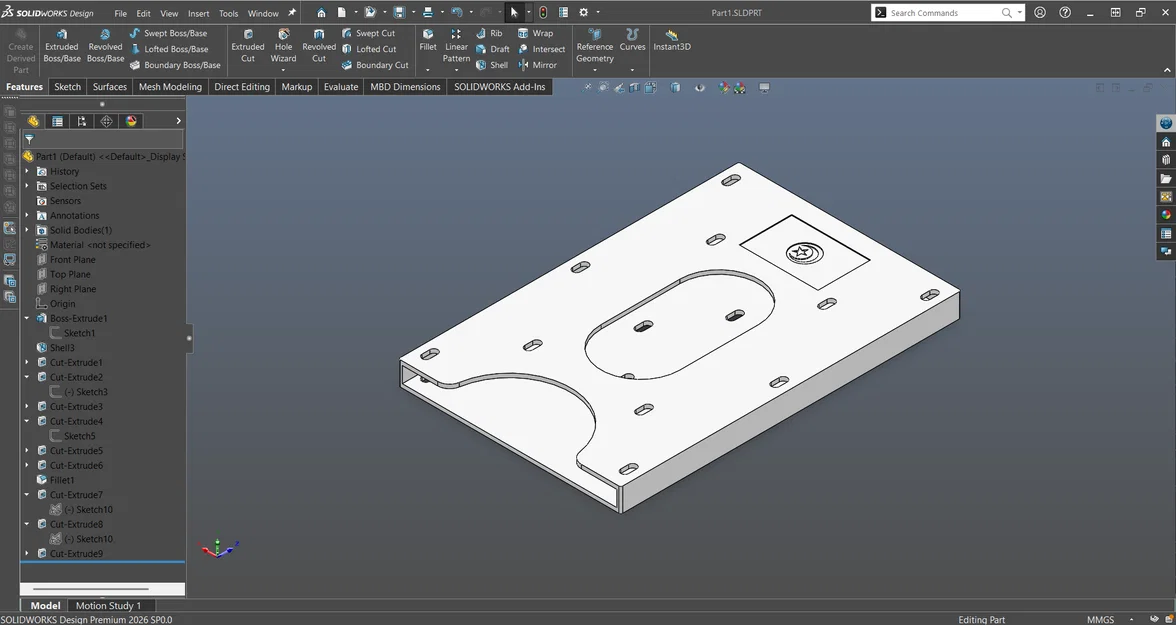1176x625 pixels.
Task: Click the Rebuild traffic light icon
Action: (x=543, y=13)
